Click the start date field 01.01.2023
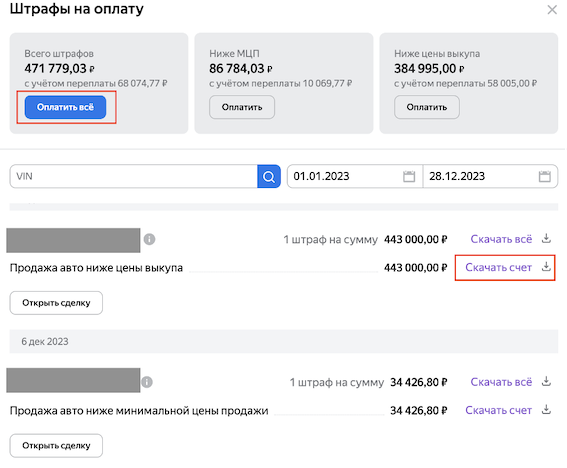The width and height of the screenshot is (567, 468). tap(356, 176)
